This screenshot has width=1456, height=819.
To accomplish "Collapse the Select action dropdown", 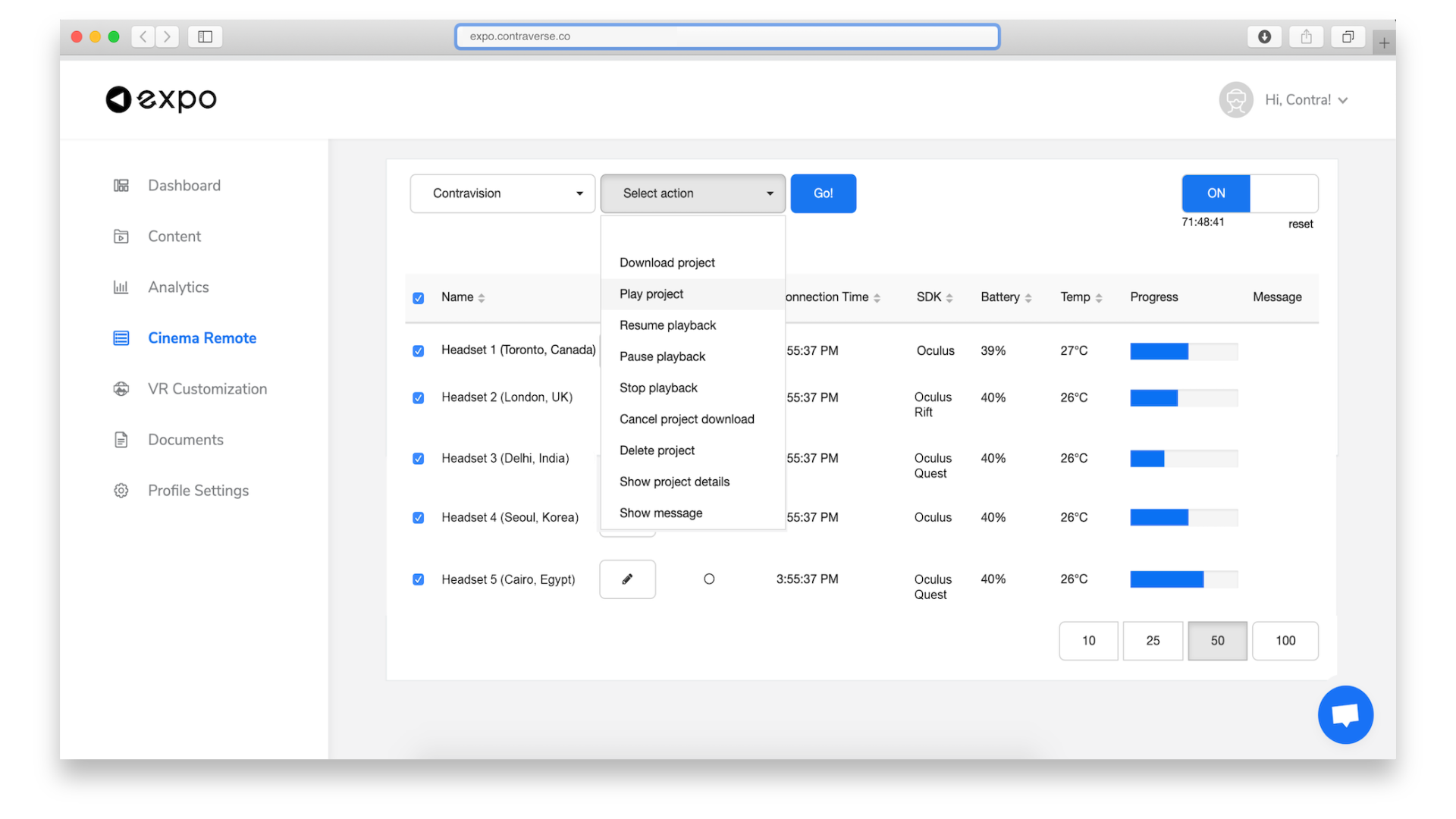I will click(x=692, y=193).
